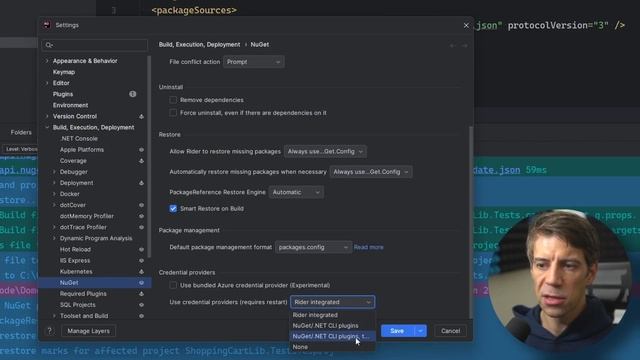Collapse Build, Execution, Deployment node
Screen dimensions: 640x360
[47, 127]
